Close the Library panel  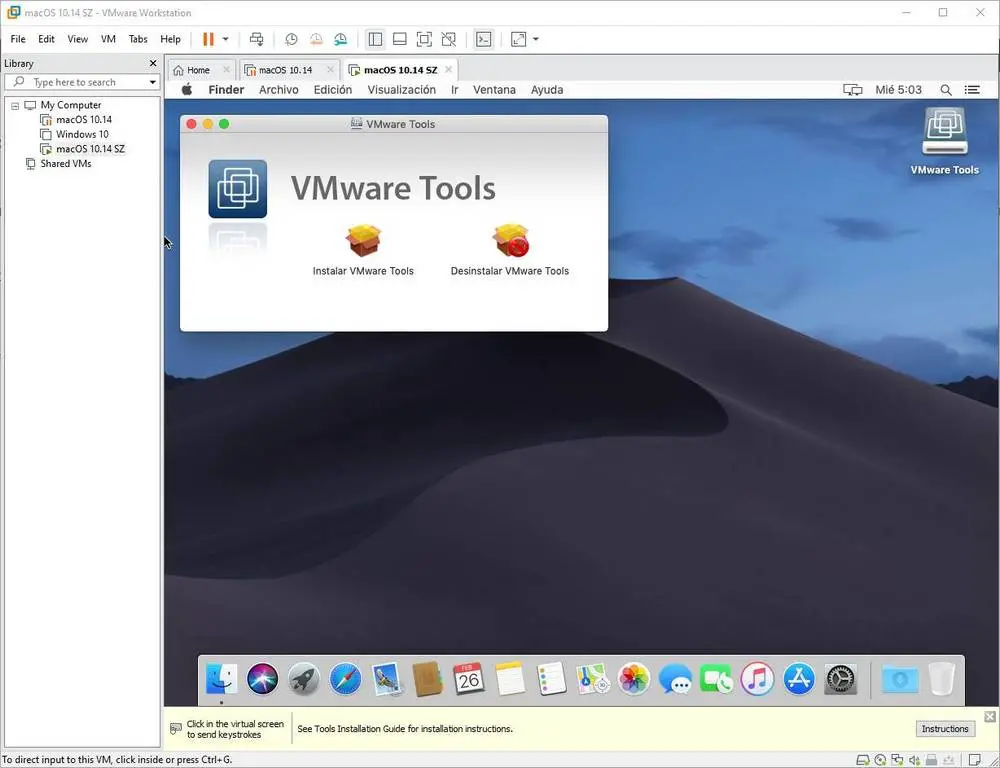pos(152,63)
